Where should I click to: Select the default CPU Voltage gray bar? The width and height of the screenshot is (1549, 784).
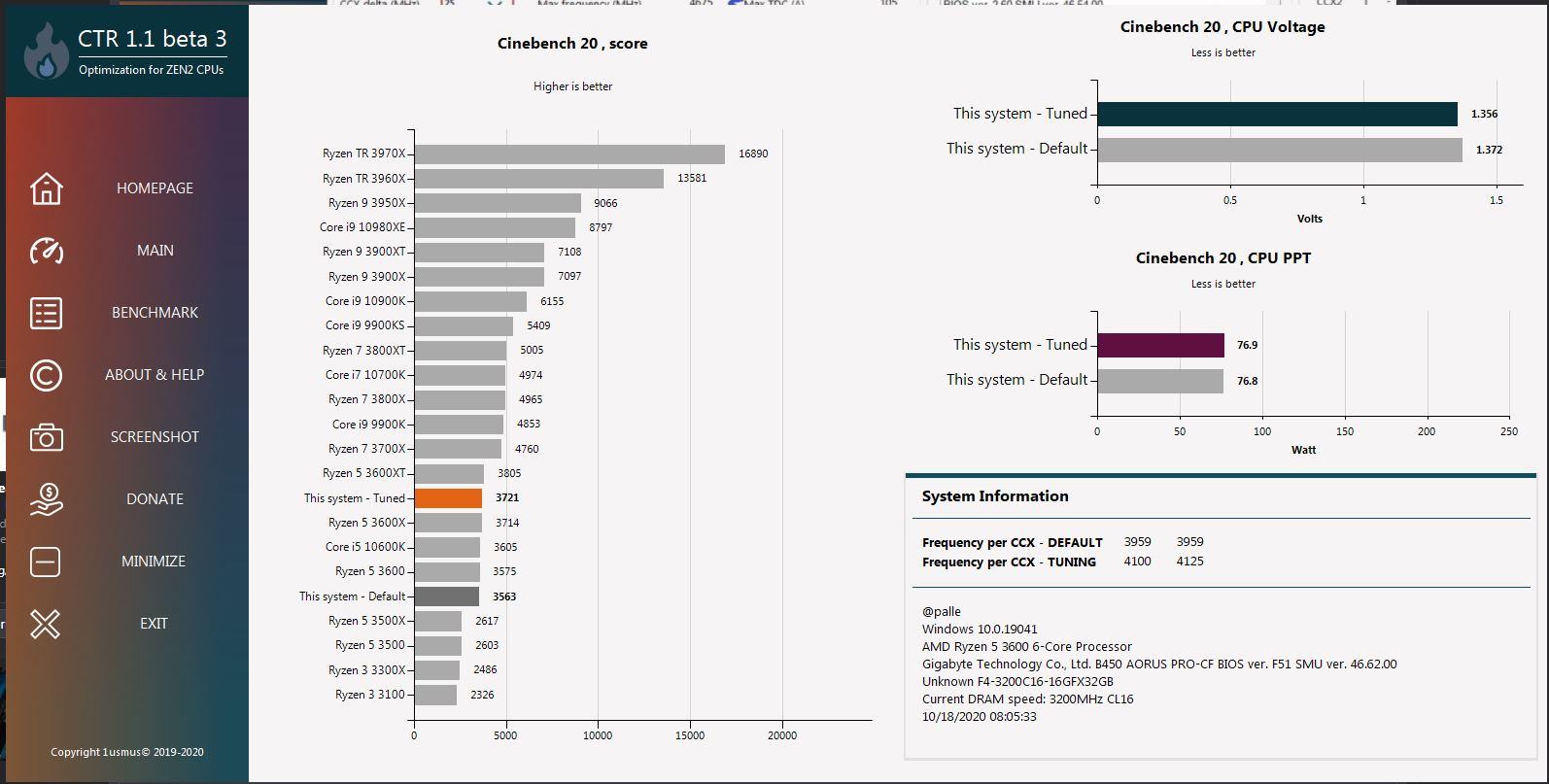tap(1280, 150)
